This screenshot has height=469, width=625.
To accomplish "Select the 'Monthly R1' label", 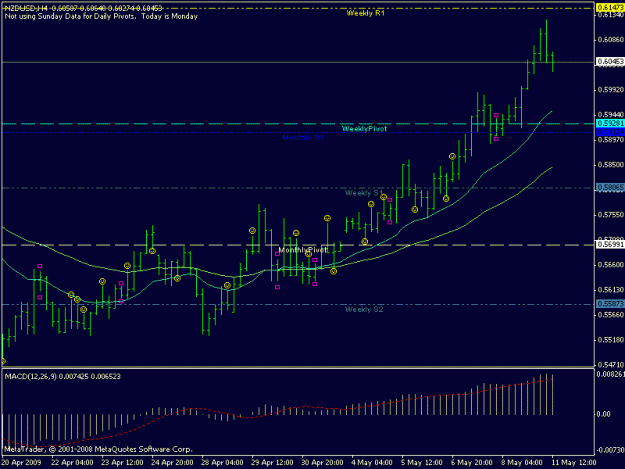I will pyautogui.click(x=303, y=138).
